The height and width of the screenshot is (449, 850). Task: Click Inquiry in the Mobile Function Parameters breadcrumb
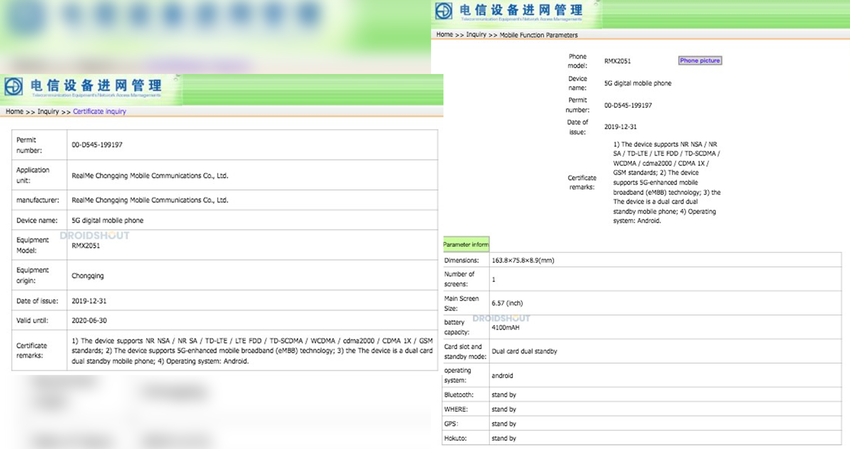(x=475, y=35)
